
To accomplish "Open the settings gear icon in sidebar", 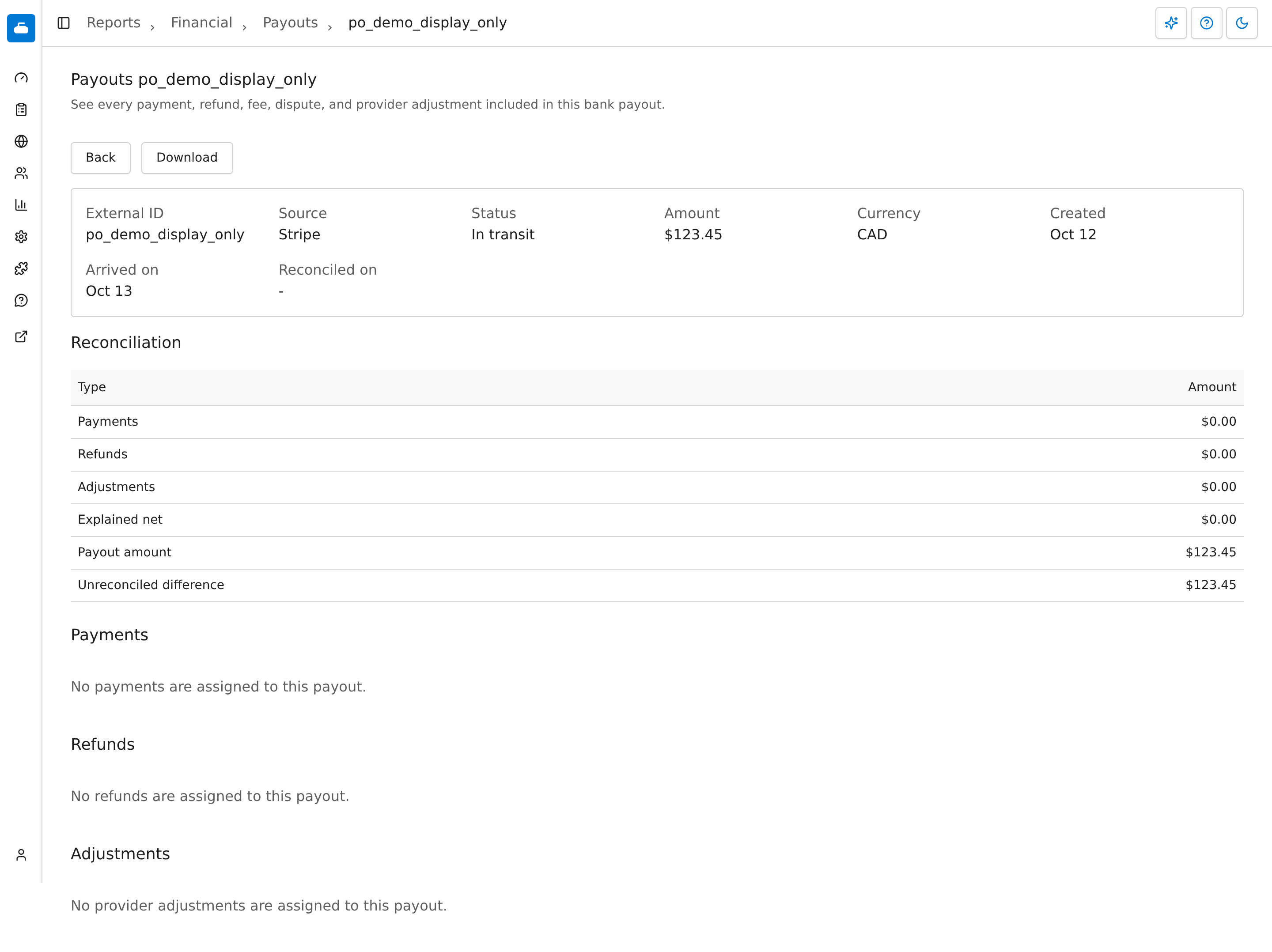I will click(x=21, y=237).
